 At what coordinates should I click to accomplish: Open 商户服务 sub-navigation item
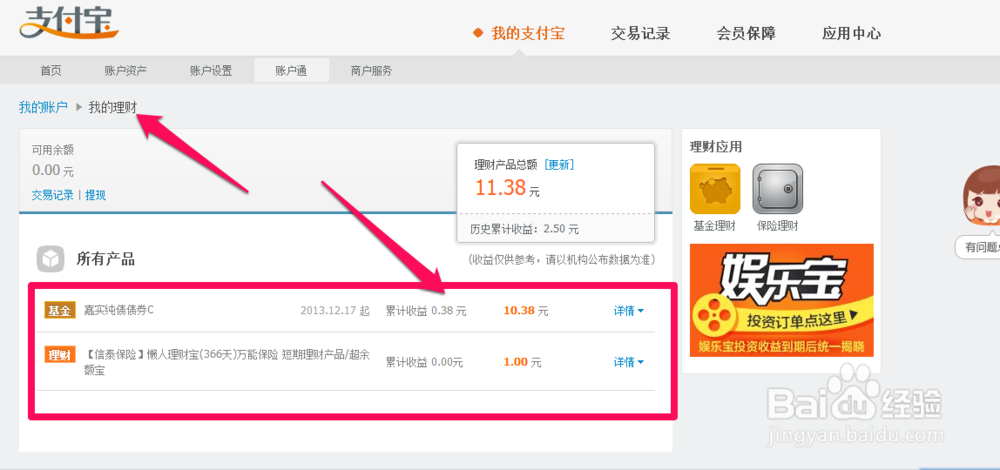(371, 71)
